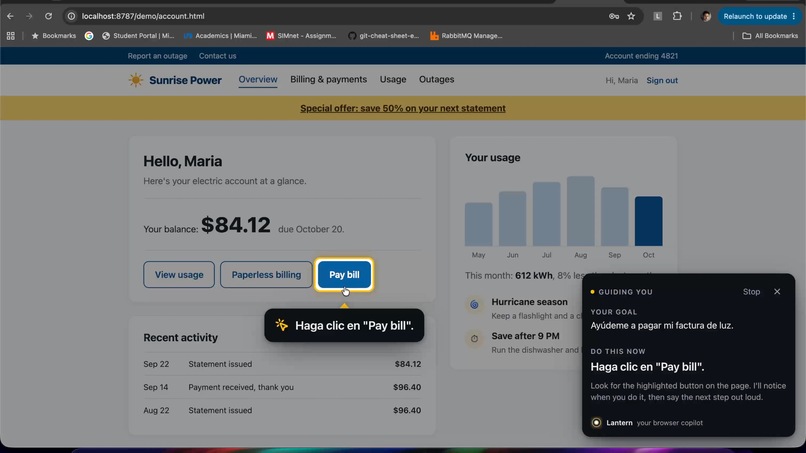Image resolution: width=806 pixels, height=453 pixels.
Task: Click the Paperless billing button
Action: click(266, 275)
